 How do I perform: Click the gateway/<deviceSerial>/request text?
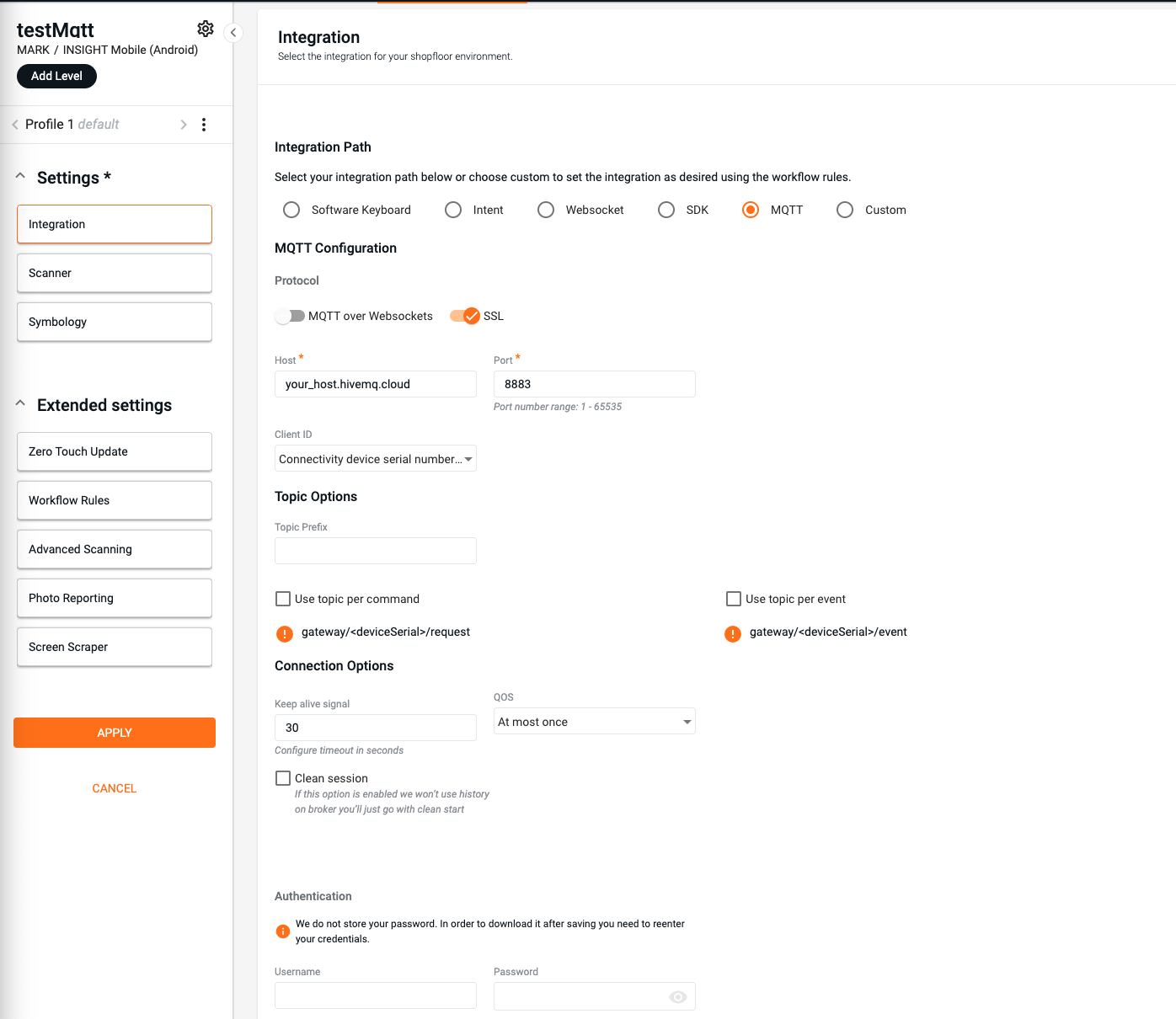pyautogui.click(x=386, y=632)
